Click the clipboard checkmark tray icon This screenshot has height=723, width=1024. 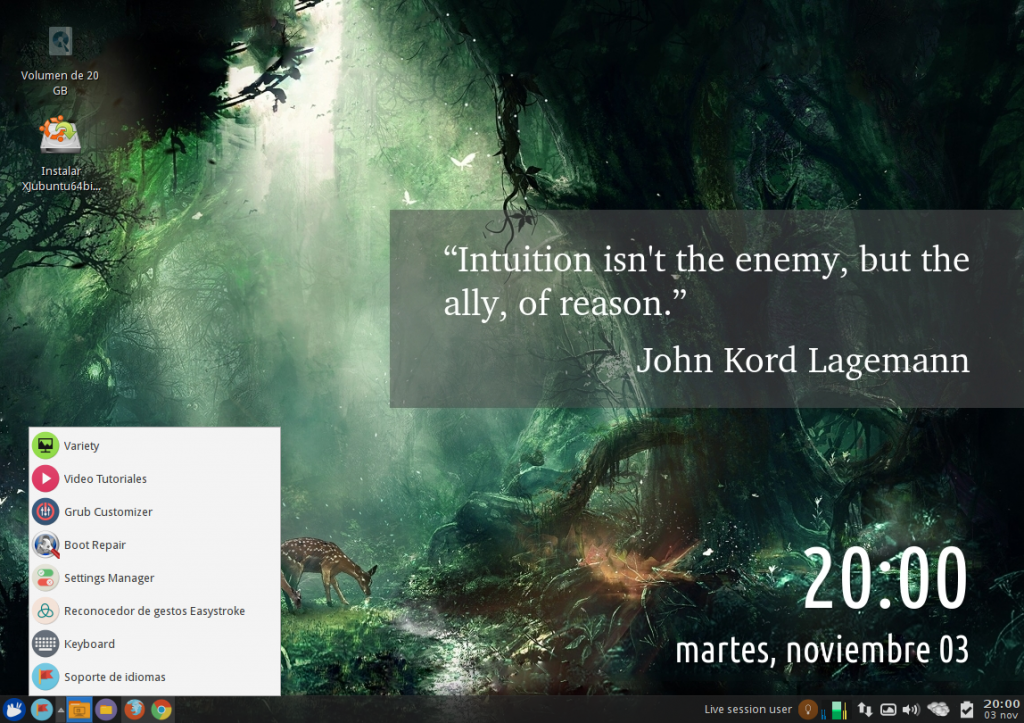tap(967, 709)
